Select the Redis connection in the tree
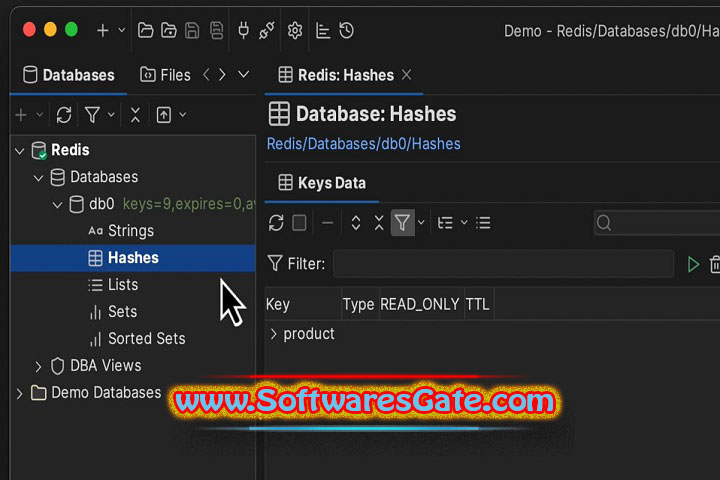This screenshot has height=480, width=720. (70, 150)
